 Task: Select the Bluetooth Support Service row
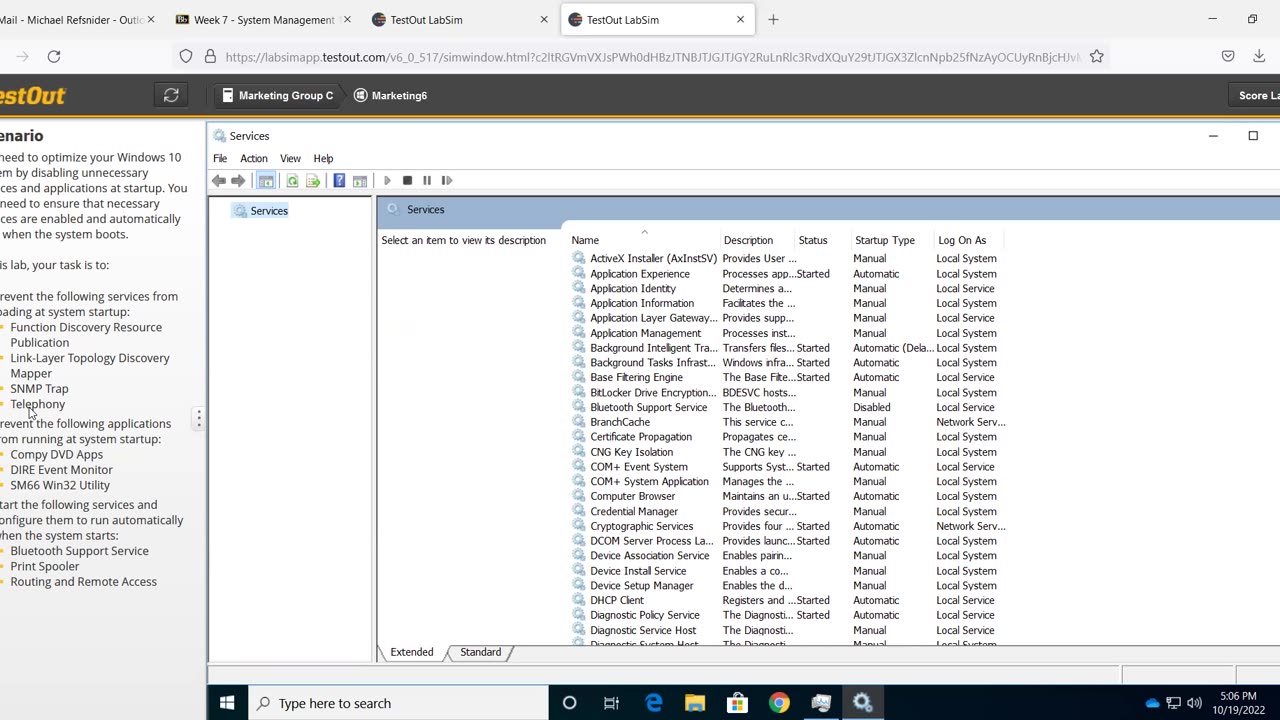(x=788, y=408)
